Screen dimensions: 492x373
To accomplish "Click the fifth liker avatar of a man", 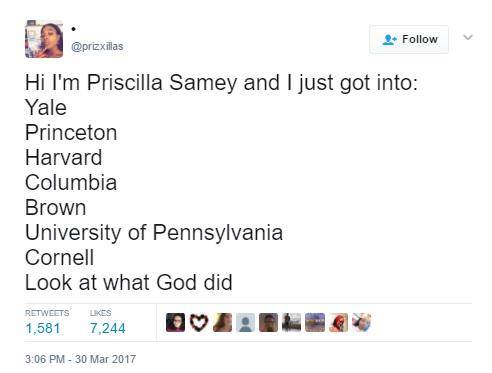I will point(269,322).
